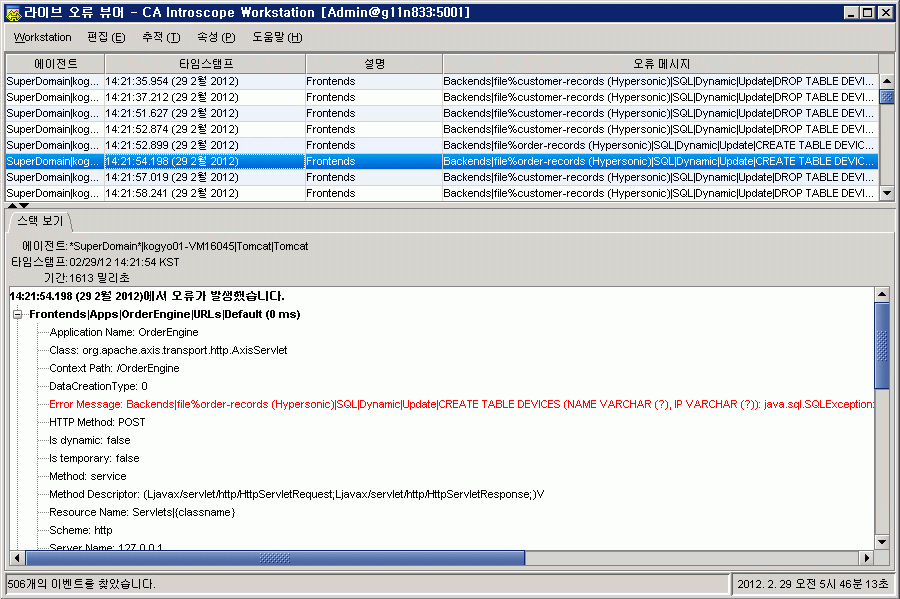
Task: Open the 도움말 (H) menu
Action: pos(277,37)
